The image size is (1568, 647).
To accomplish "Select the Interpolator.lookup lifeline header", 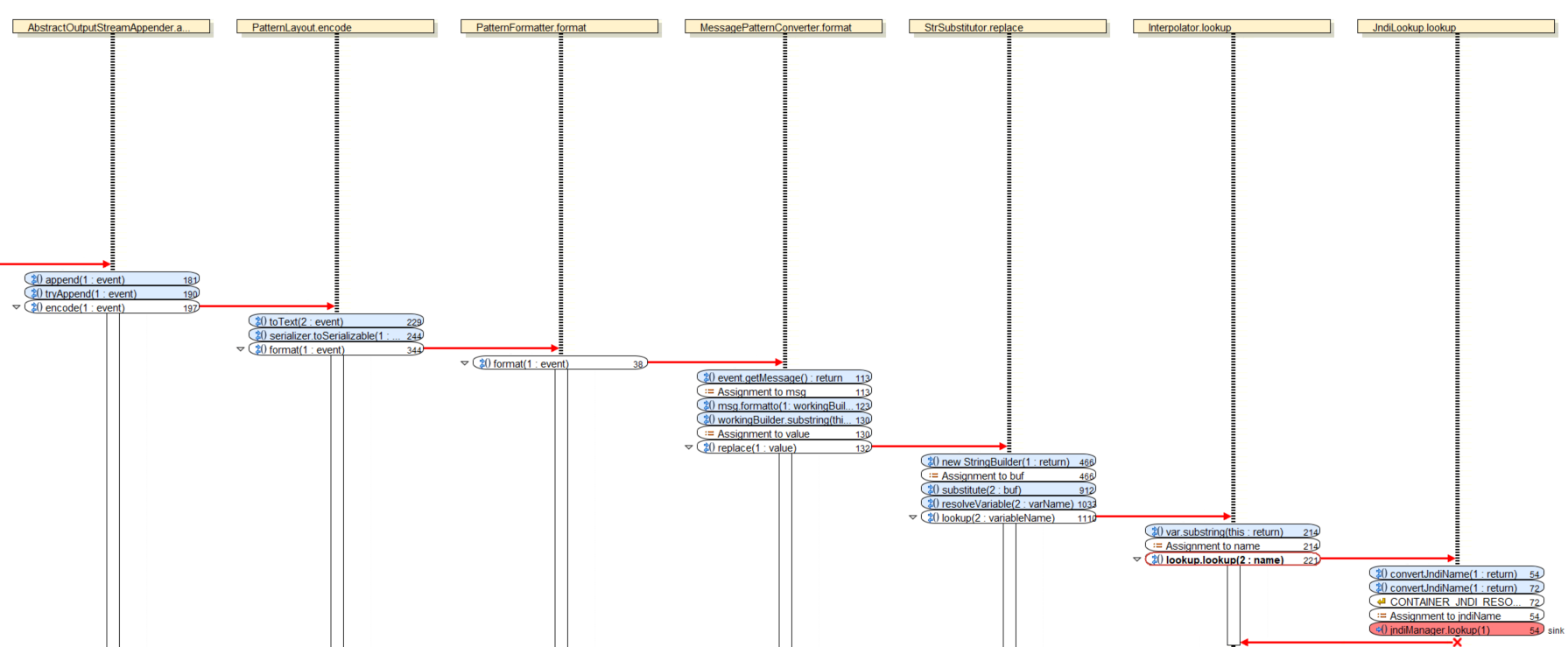I will coord(1232,27).
